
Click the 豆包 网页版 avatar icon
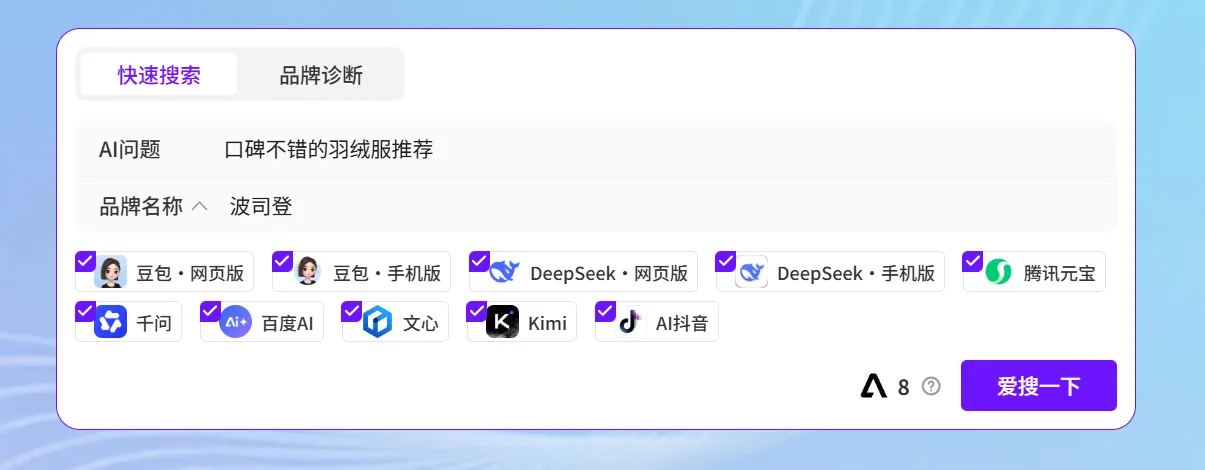111,272
